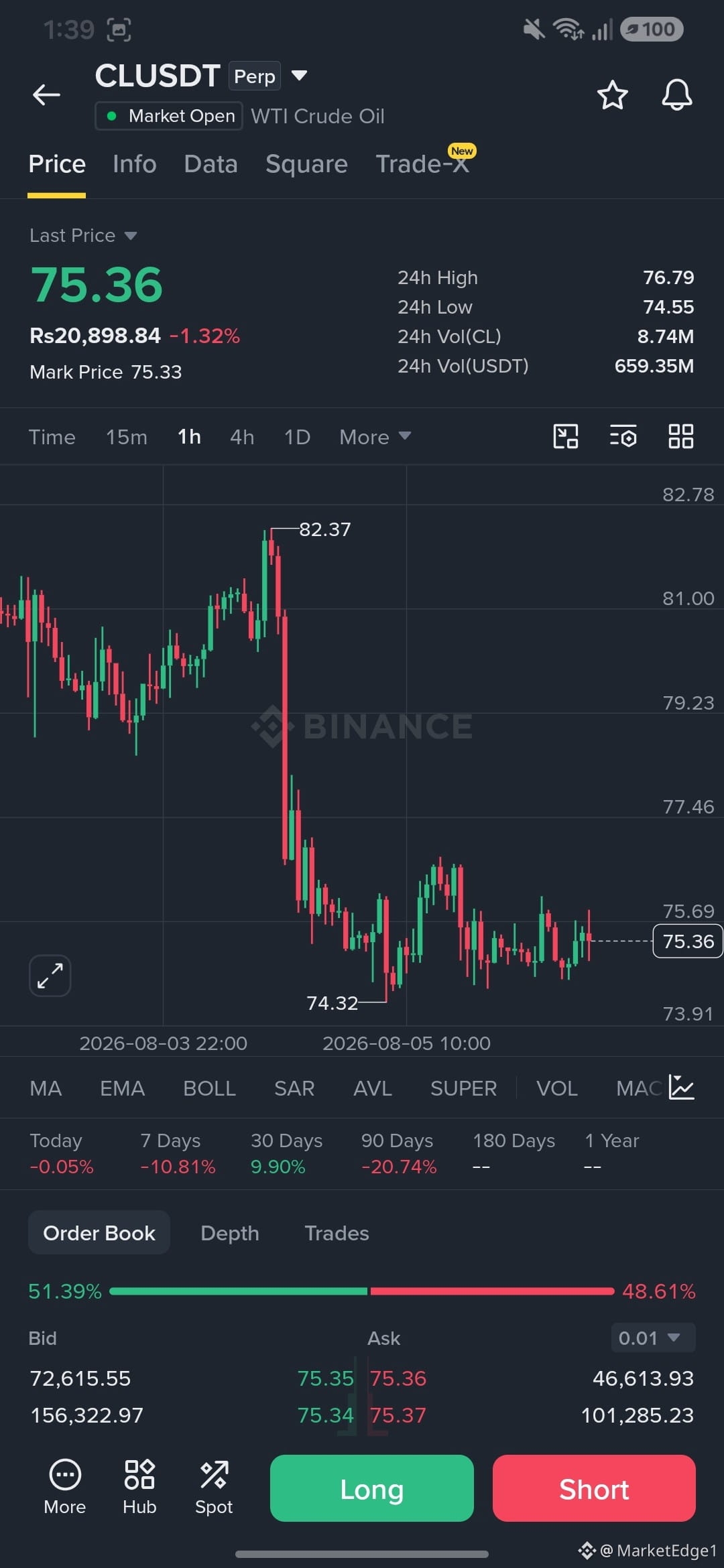Viewport: 724px width, 1568px height.
Task: Toggle the BOLL indicator
Action: coord(210,1088)
